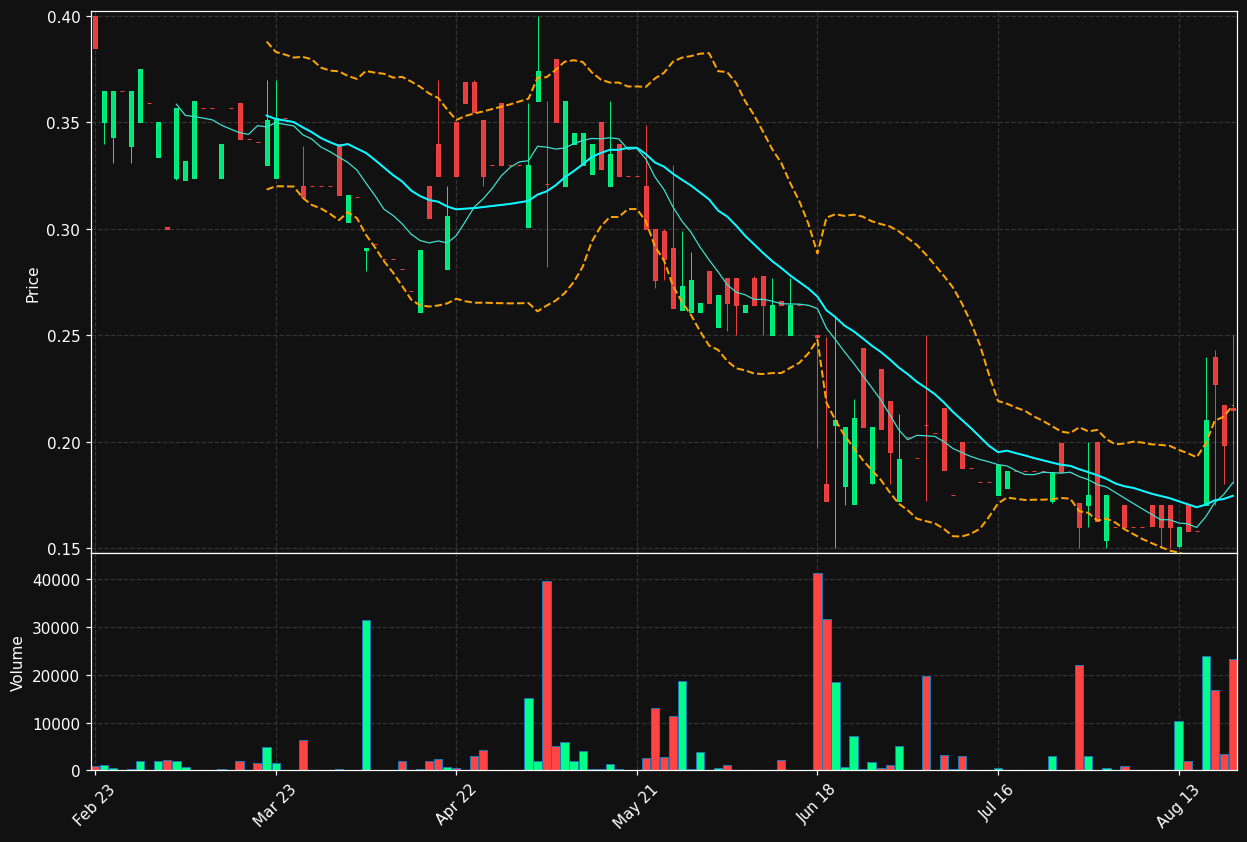
Task: Click the Jun 18 date label
Action: click(x=817, y=807)
